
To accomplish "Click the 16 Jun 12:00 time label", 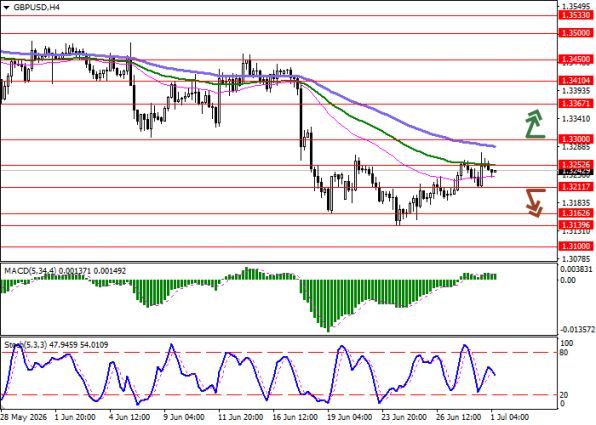I will click(295, 417).
